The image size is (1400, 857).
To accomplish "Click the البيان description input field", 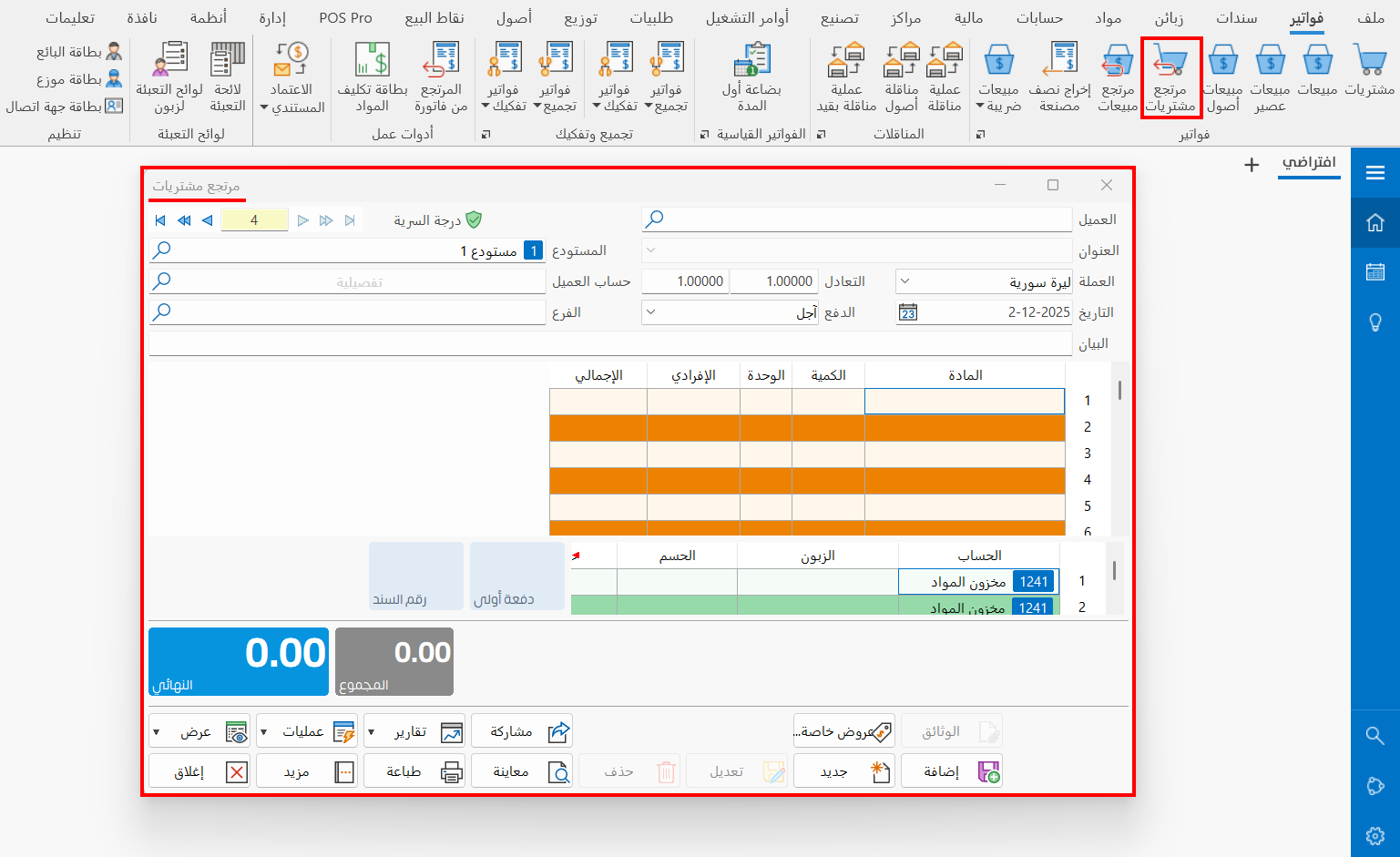I will point(610,343).
